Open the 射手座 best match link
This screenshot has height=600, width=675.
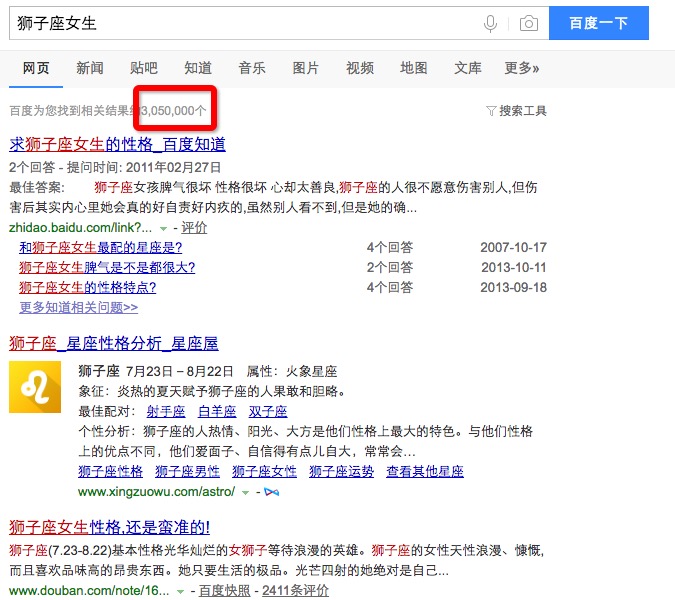166,411
